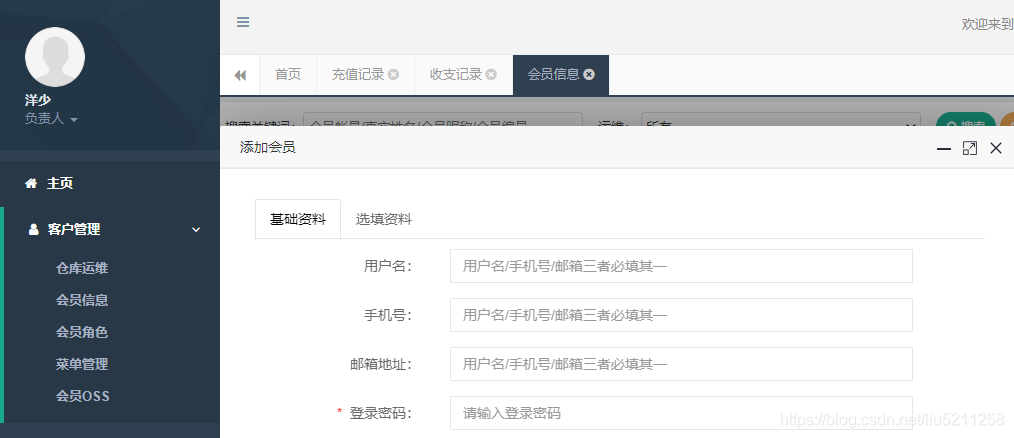Open the 首页 tab
The image size is (1014, 438).
288,75
